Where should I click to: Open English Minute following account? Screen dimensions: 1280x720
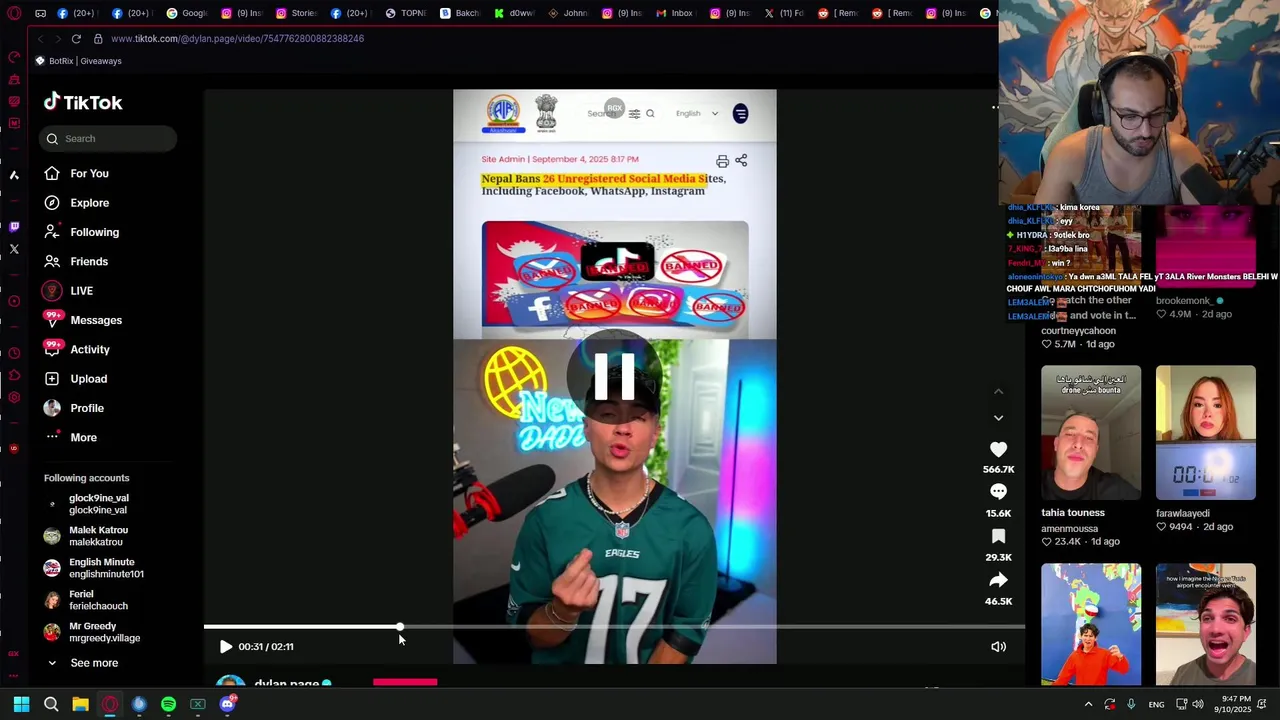(x=95, y=568)
